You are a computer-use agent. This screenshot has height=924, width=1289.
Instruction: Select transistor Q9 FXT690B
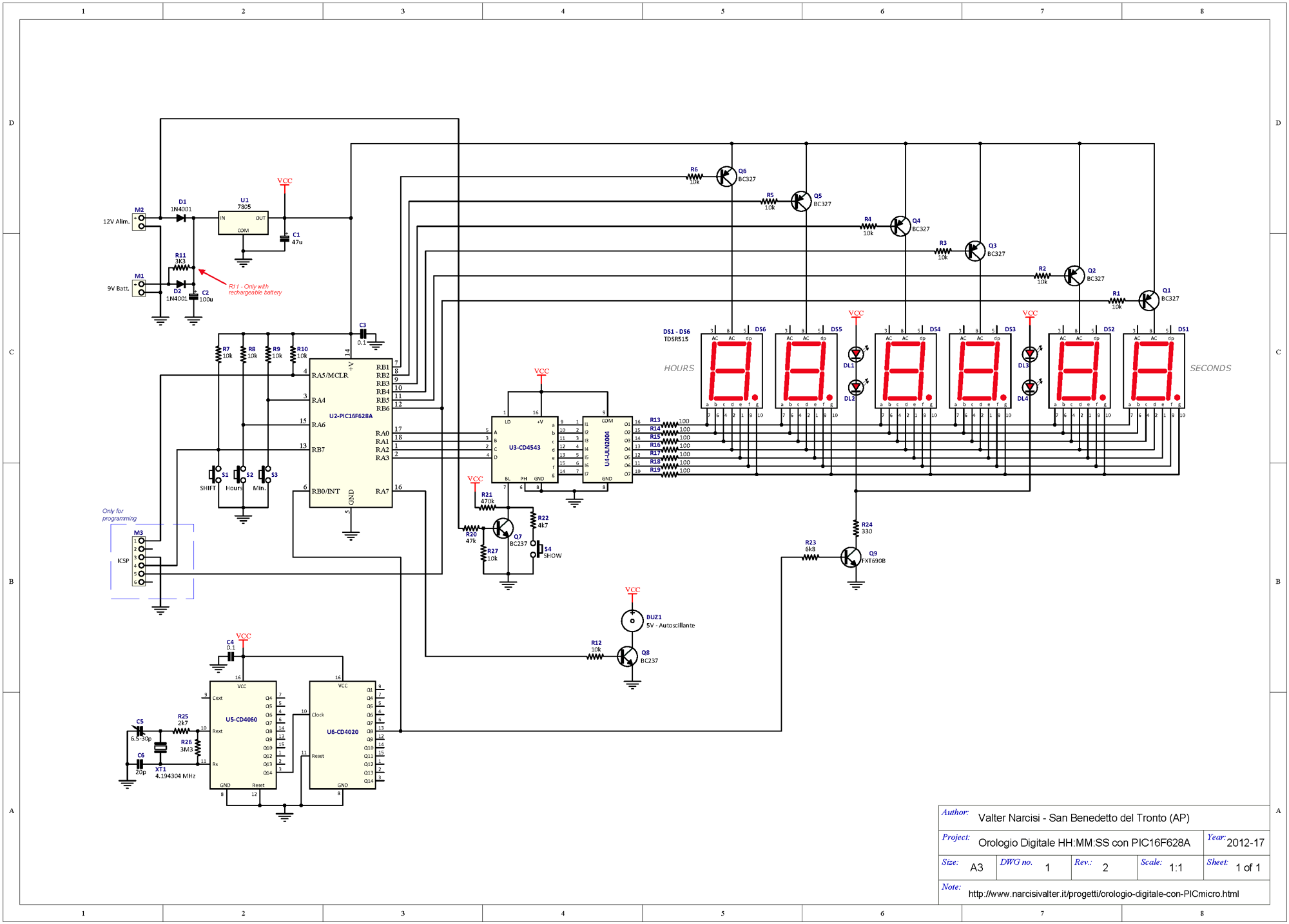tap(851, 557)
